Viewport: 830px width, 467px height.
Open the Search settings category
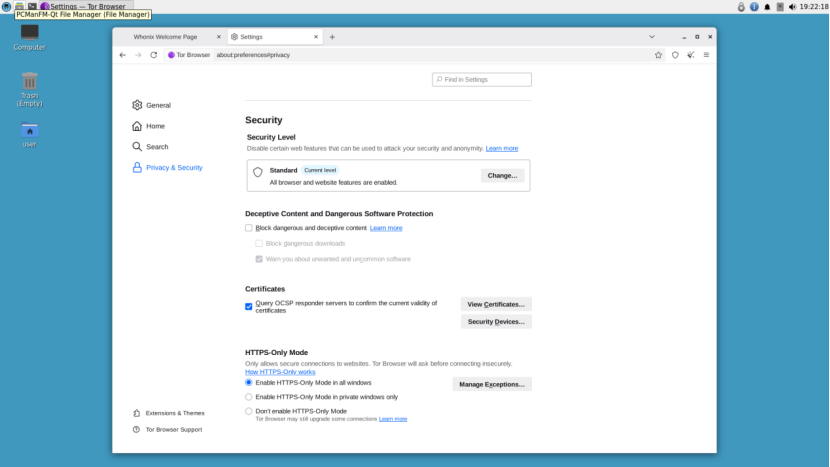[150, 147]
